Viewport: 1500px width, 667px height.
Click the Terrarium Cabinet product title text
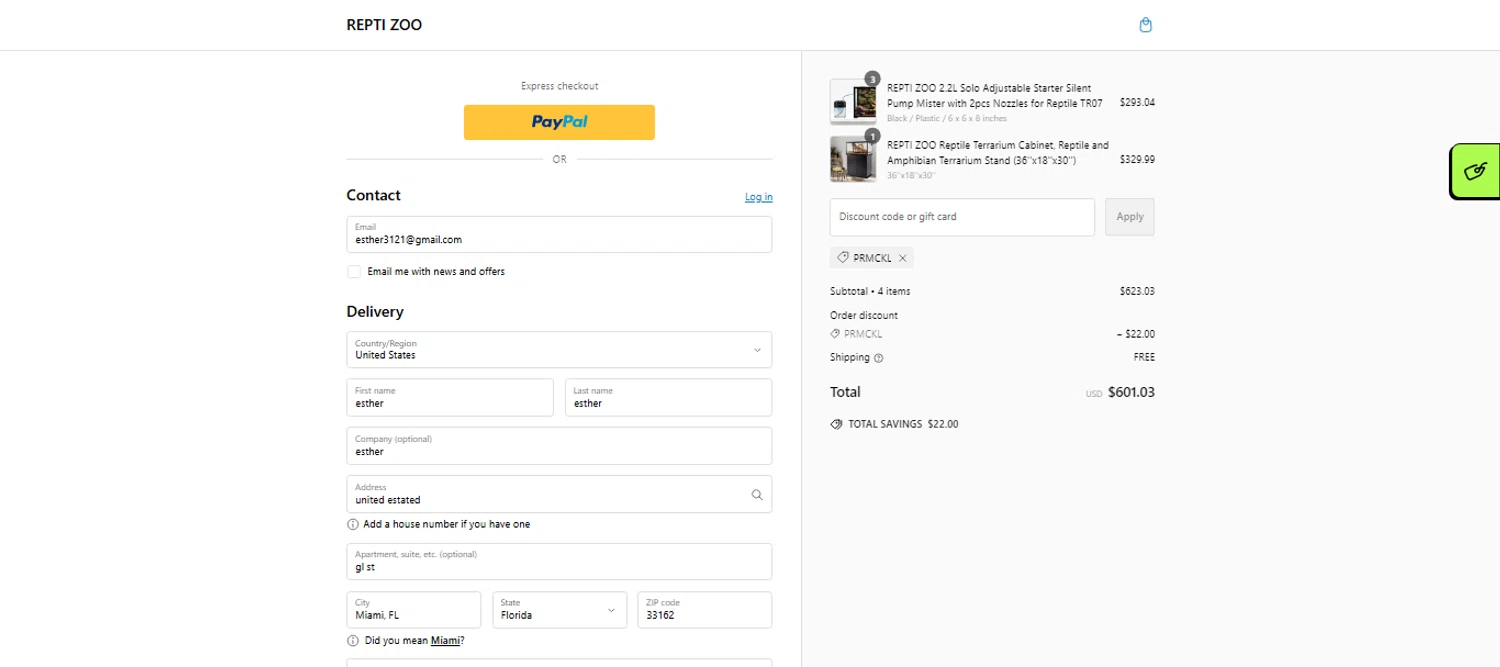(x=998, y=153)
